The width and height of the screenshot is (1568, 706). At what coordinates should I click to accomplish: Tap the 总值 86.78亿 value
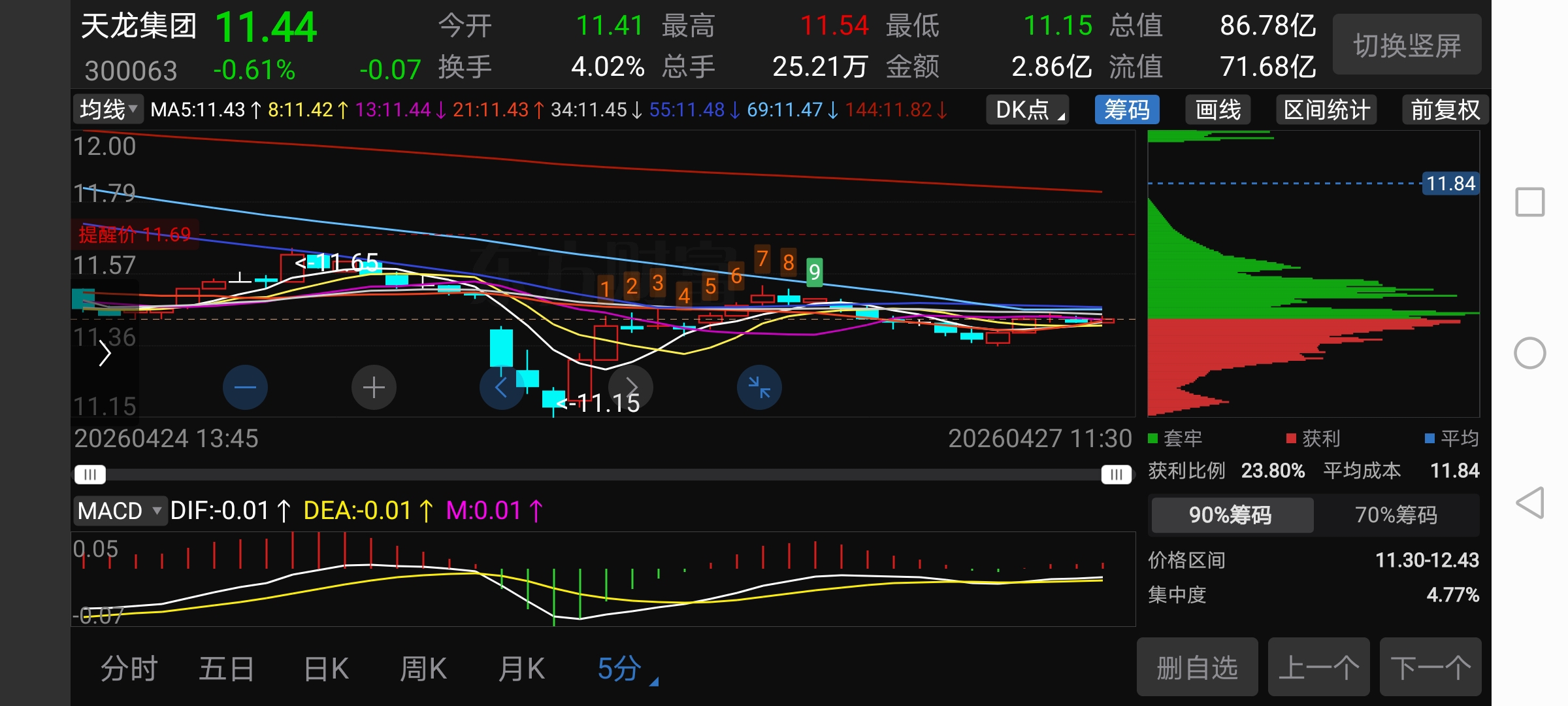coord(1268,26)
